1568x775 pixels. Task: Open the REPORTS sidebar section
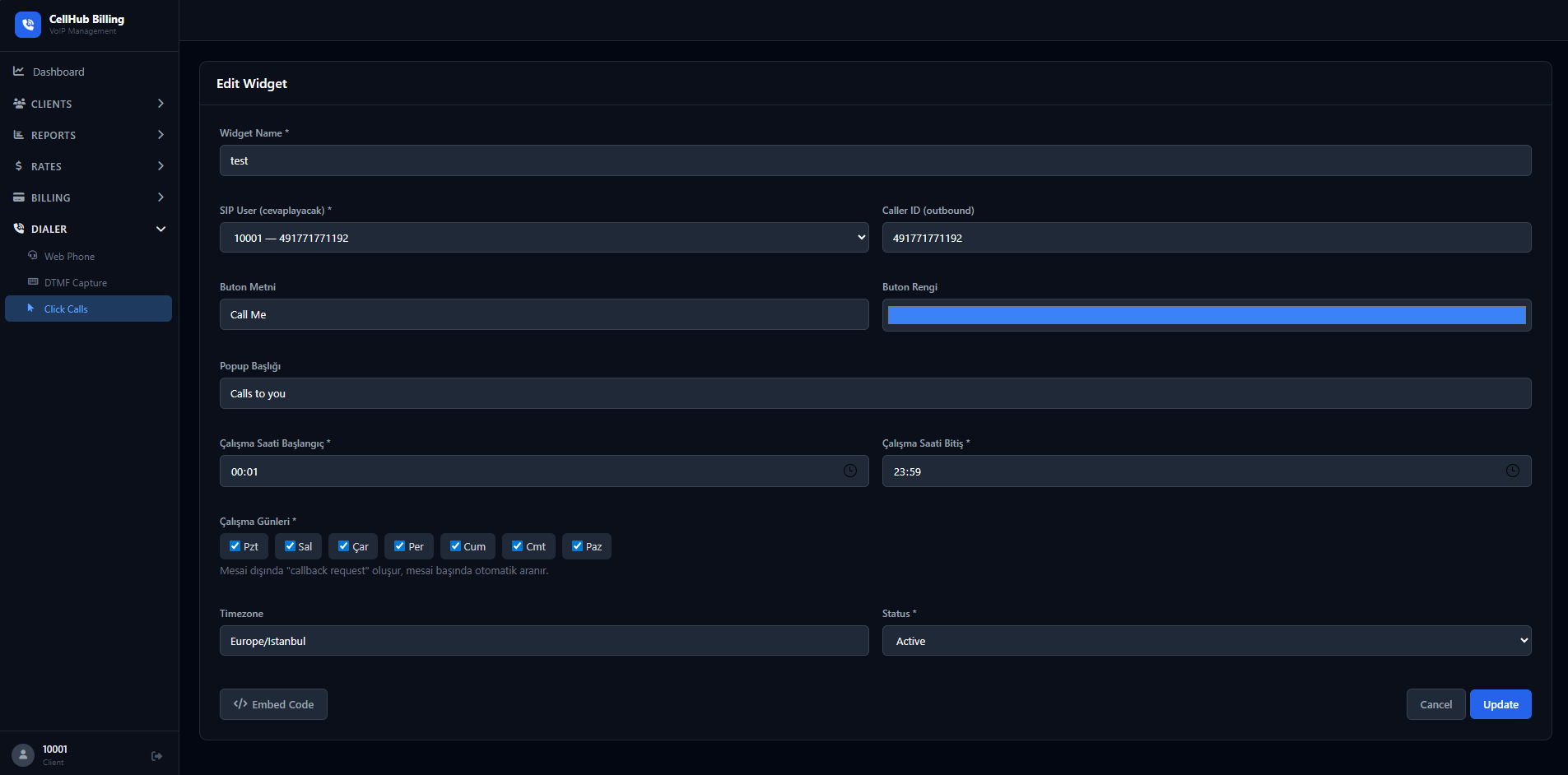[x=89, y=135]
